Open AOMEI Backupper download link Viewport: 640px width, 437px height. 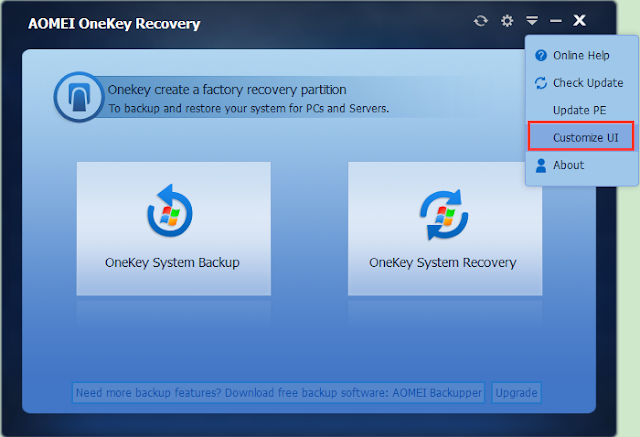(278, 393)
